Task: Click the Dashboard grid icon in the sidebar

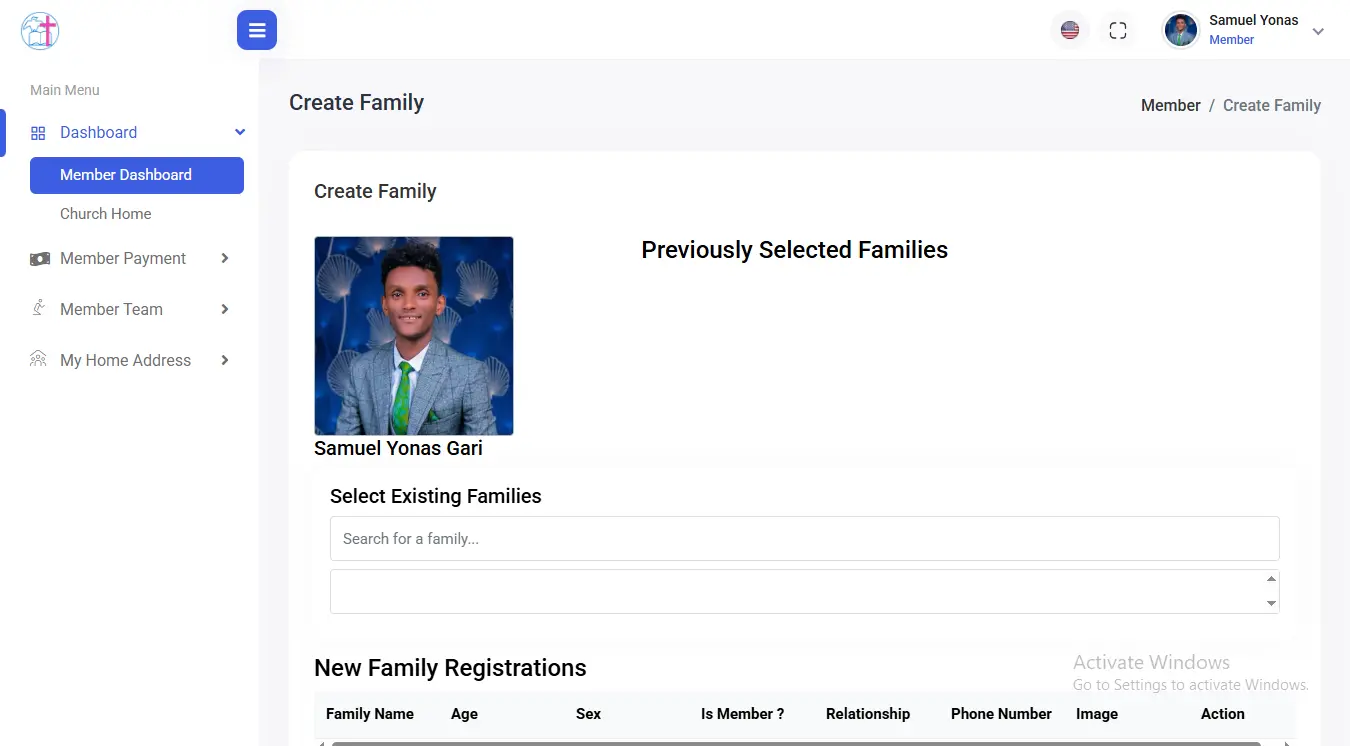Action: 38,132
